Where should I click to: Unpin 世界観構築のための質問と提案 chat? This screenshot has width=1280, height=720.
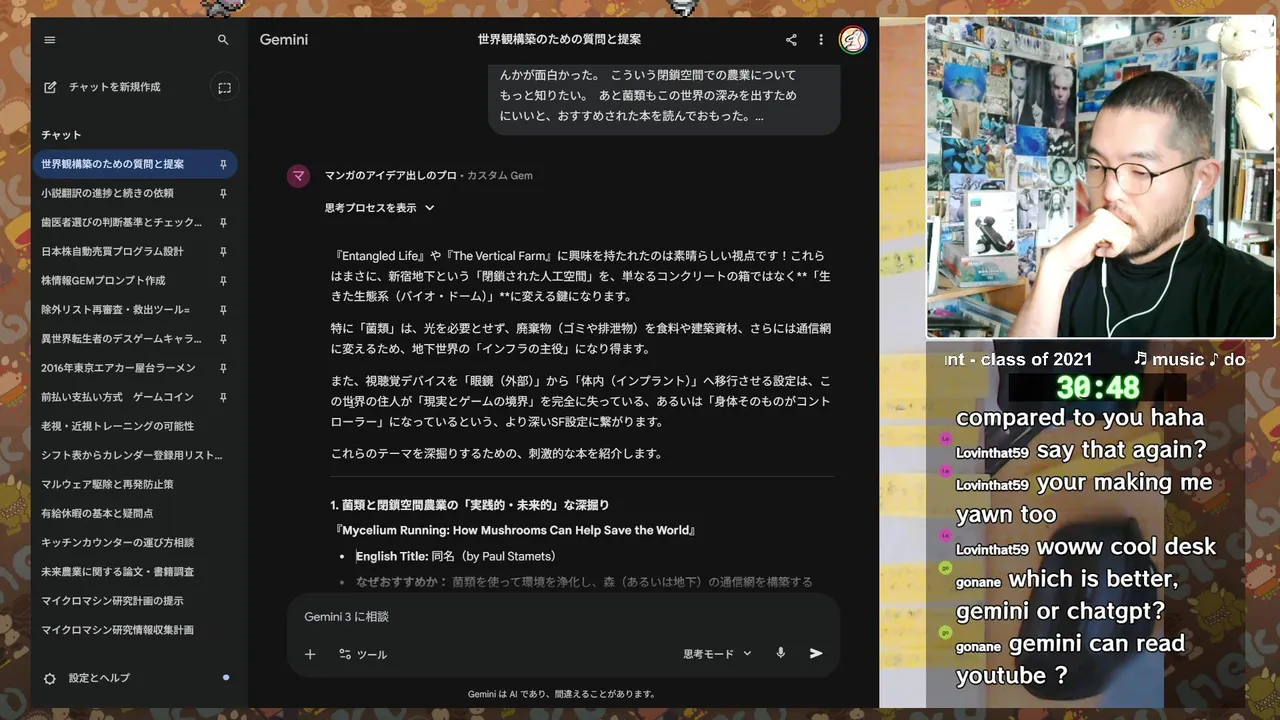pos(223,164)
